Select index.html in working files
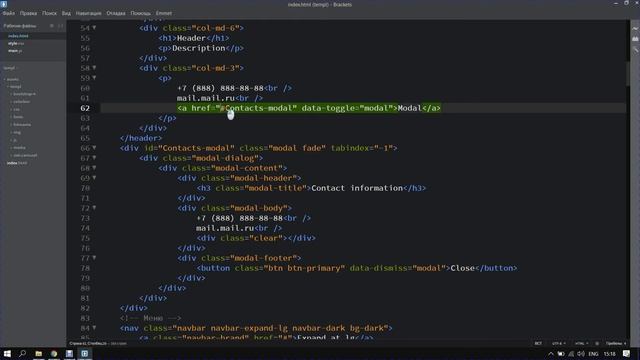640x360 pixels. (18, 36)
